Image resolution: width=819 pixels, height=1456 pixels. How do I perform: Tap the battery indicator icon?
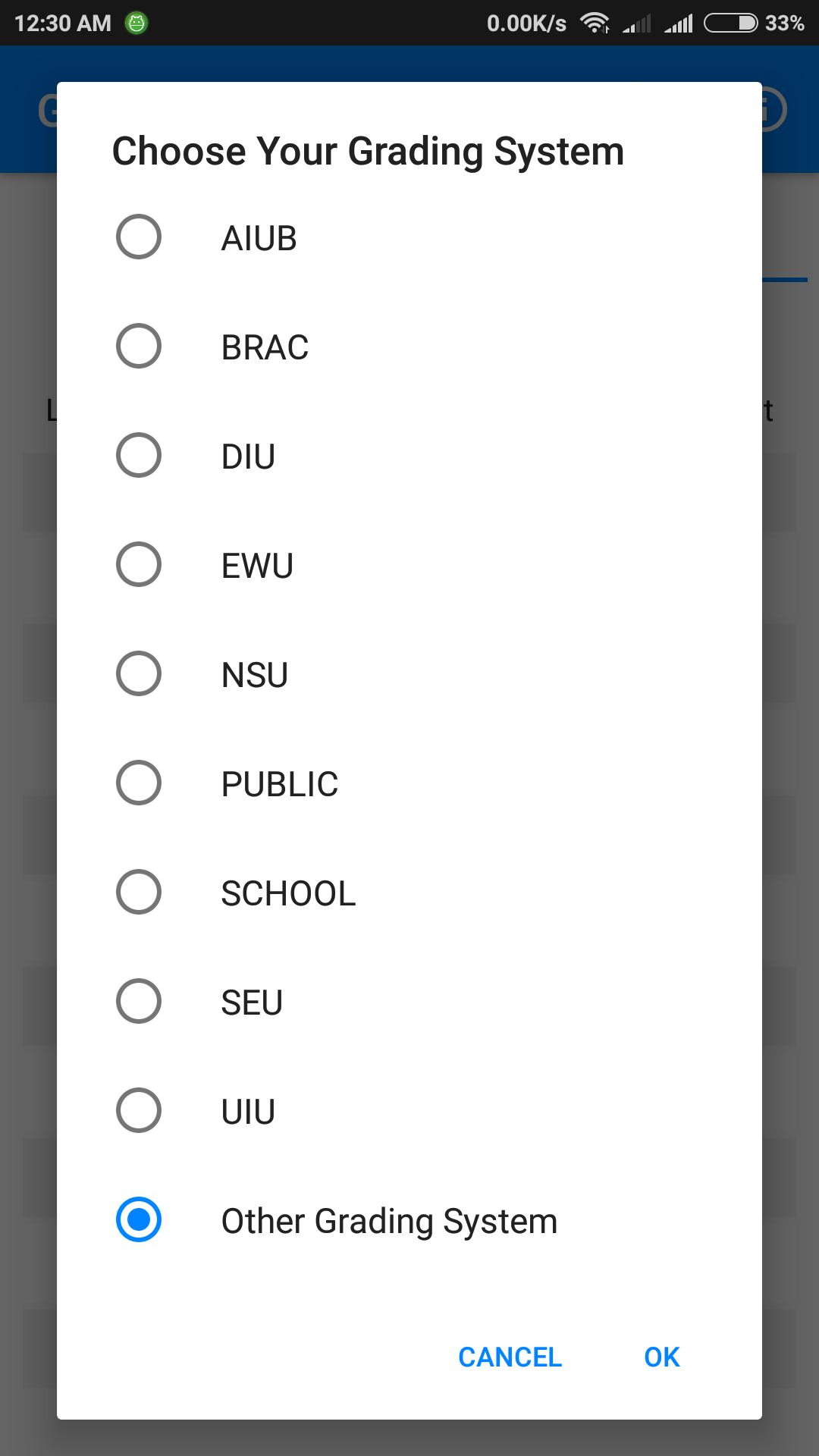pos(731,24)
